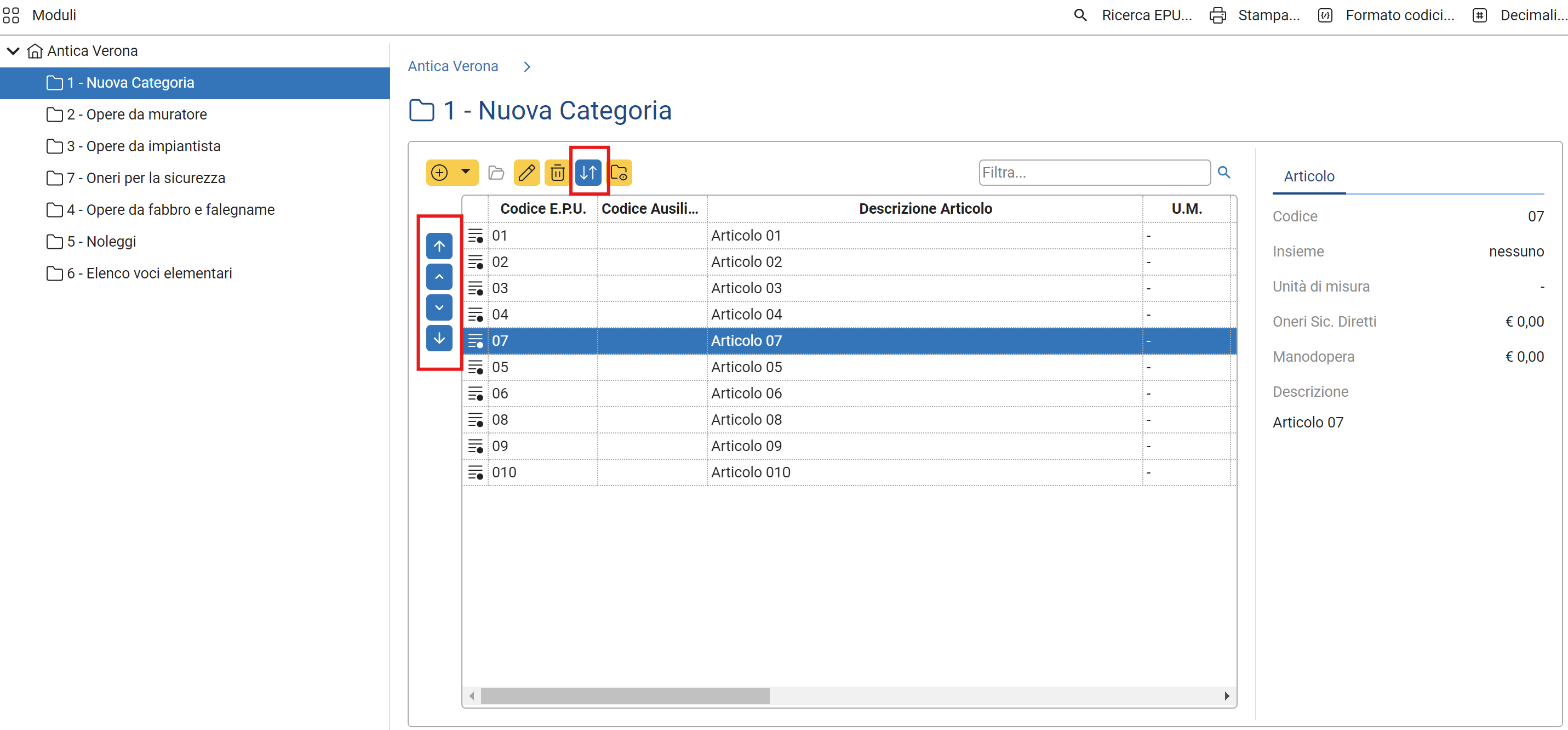
Task: Click the Antica Verona breadcrumb link
Action: click(452, 66)
